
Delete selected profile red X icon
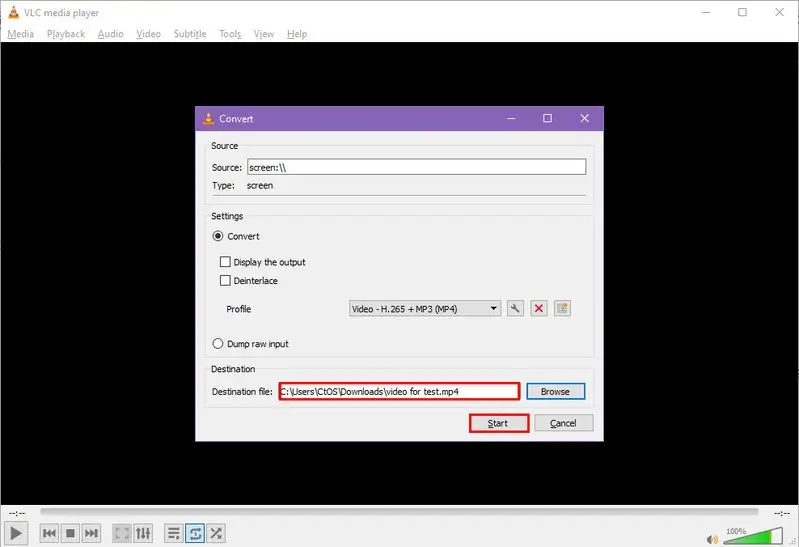539,308
